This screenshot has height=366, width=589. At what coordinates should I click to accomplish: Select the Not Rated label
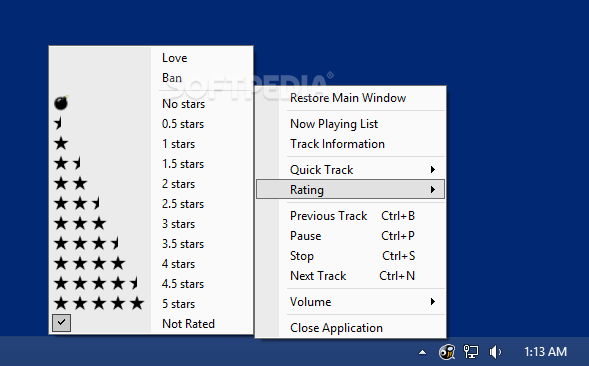pos(188,324)
